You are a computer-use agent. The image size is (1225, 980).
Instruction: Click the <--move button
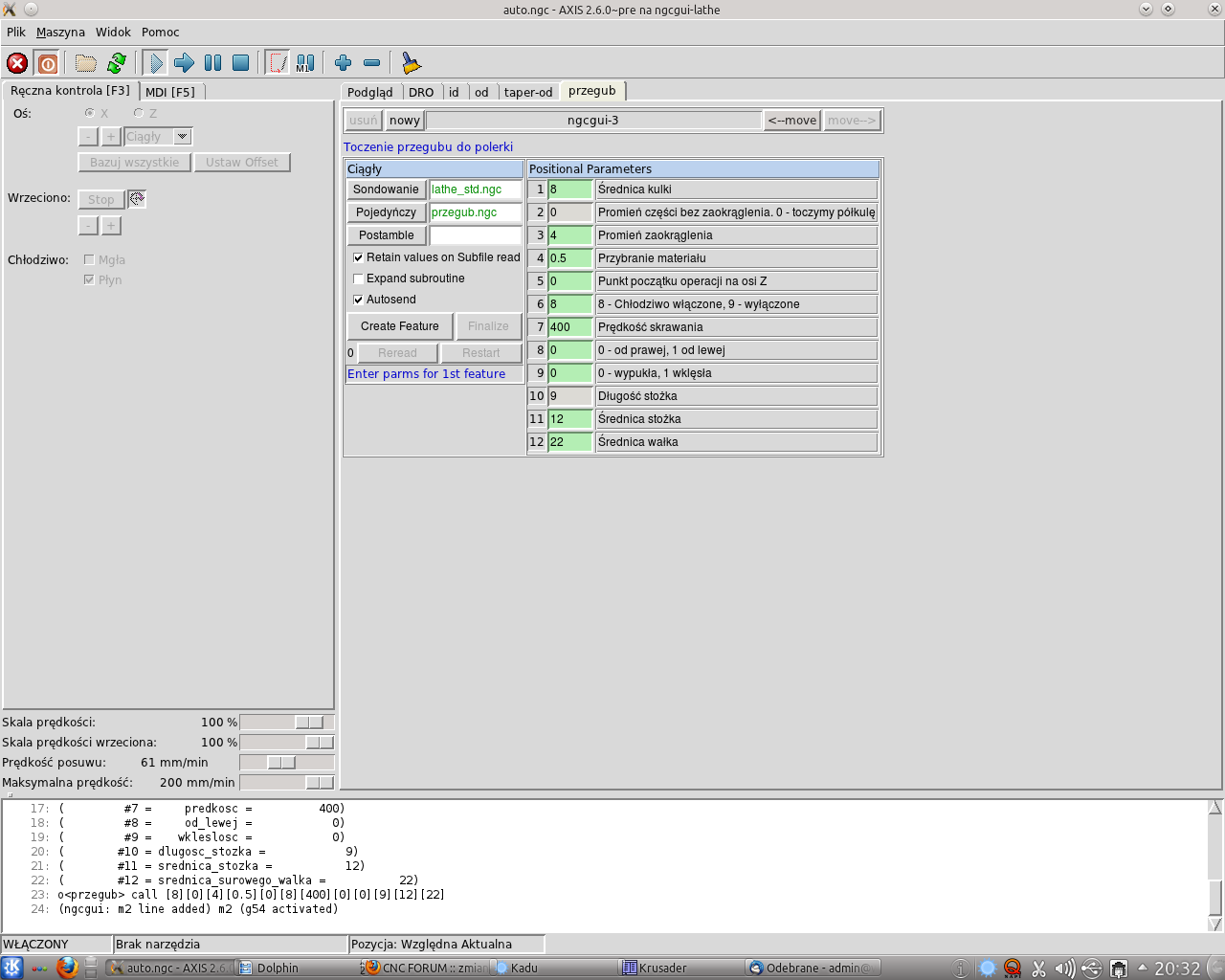click(x=792, y=121)
